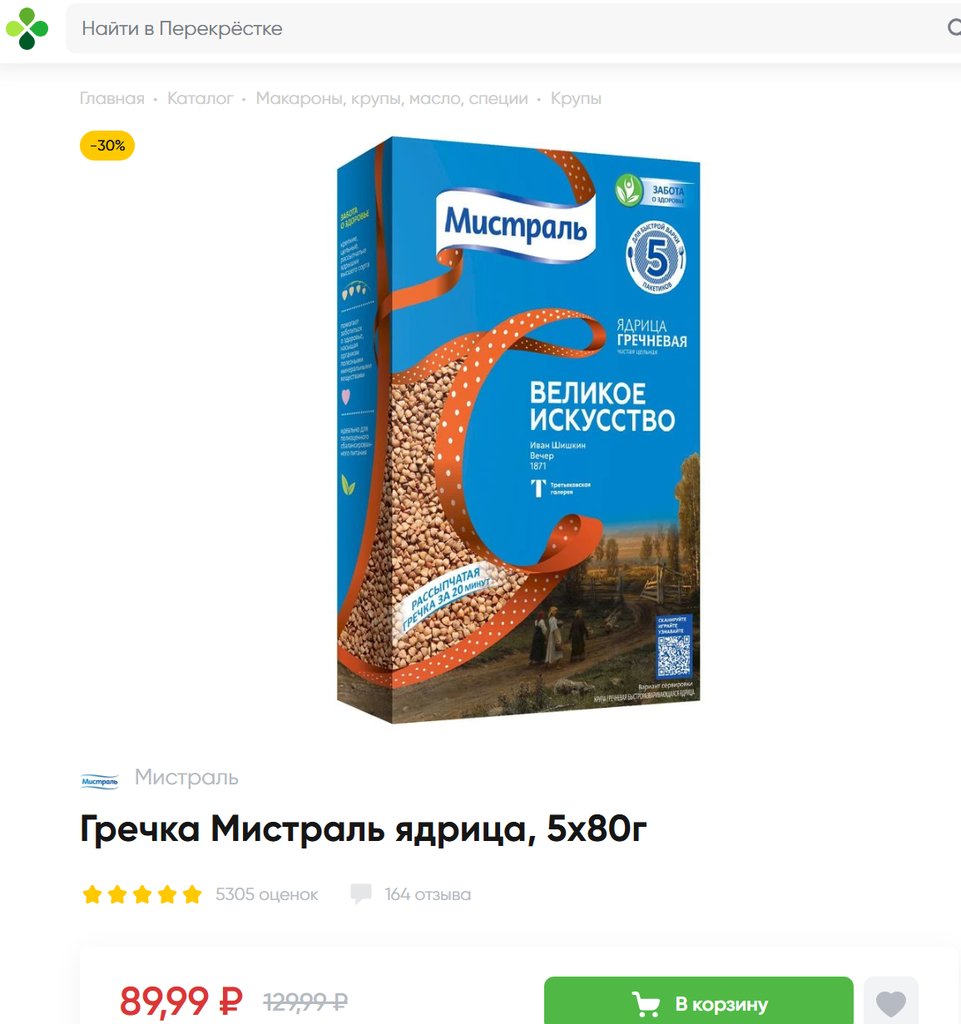Click the shopping cart icon in button
The height and width of the screenshot is (1024, 961).
(x=646, y=1004)
